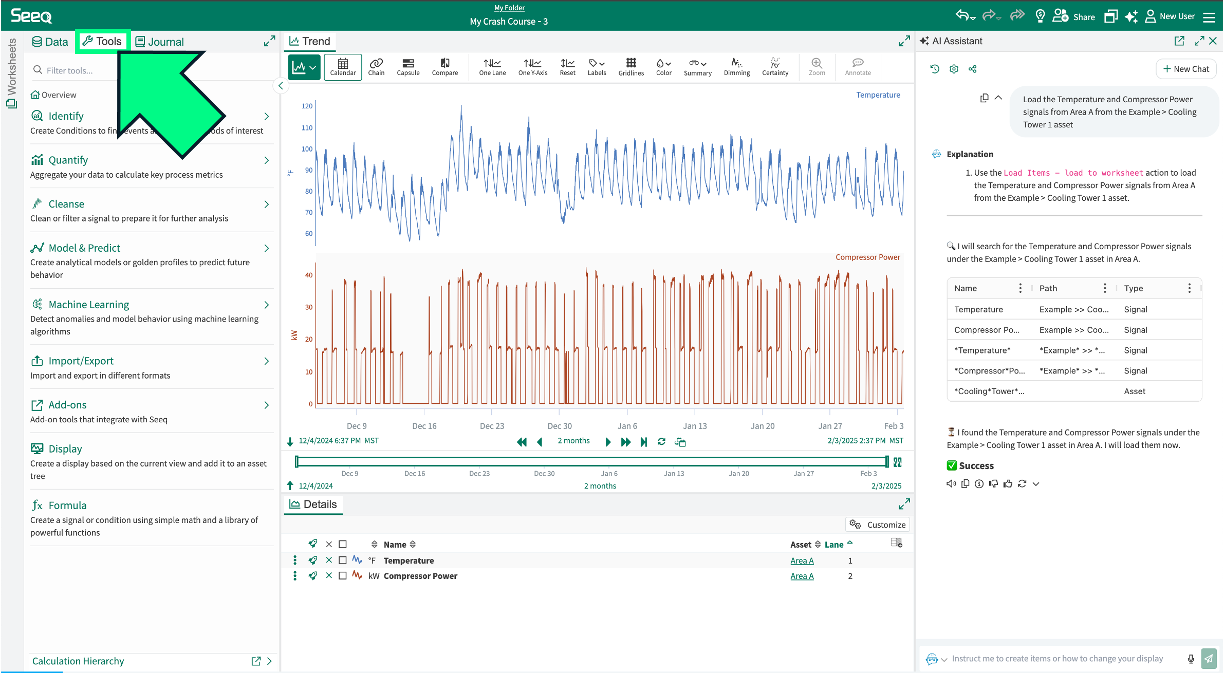Check the Temperature signal checkbox
This screenshot has width=1224, height=674.
tap(343, 561)
